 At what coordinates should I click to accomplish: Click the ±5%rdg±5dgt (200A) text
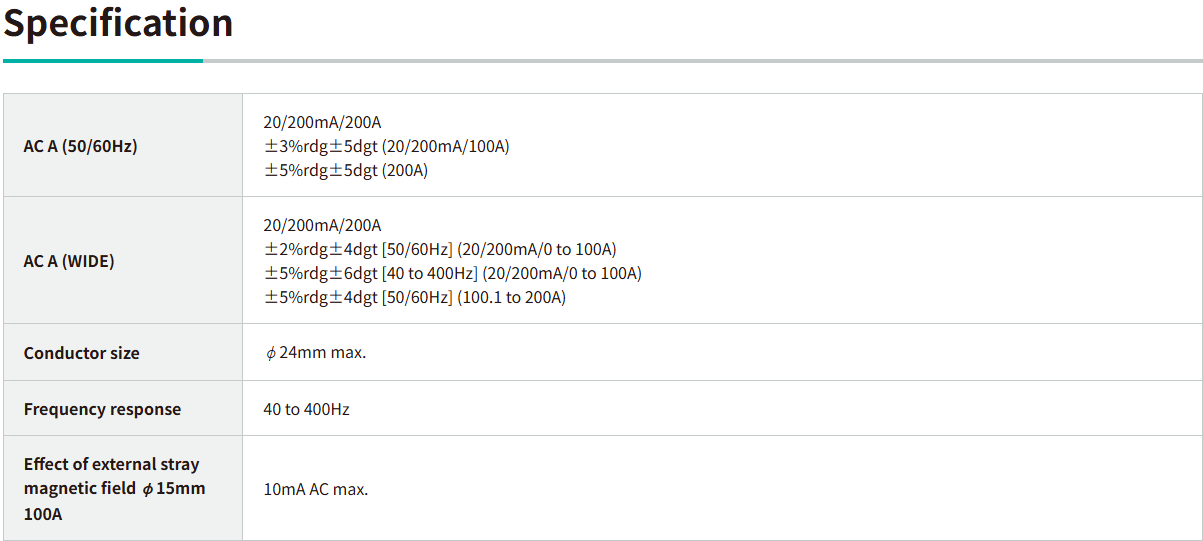coord(346,170)
